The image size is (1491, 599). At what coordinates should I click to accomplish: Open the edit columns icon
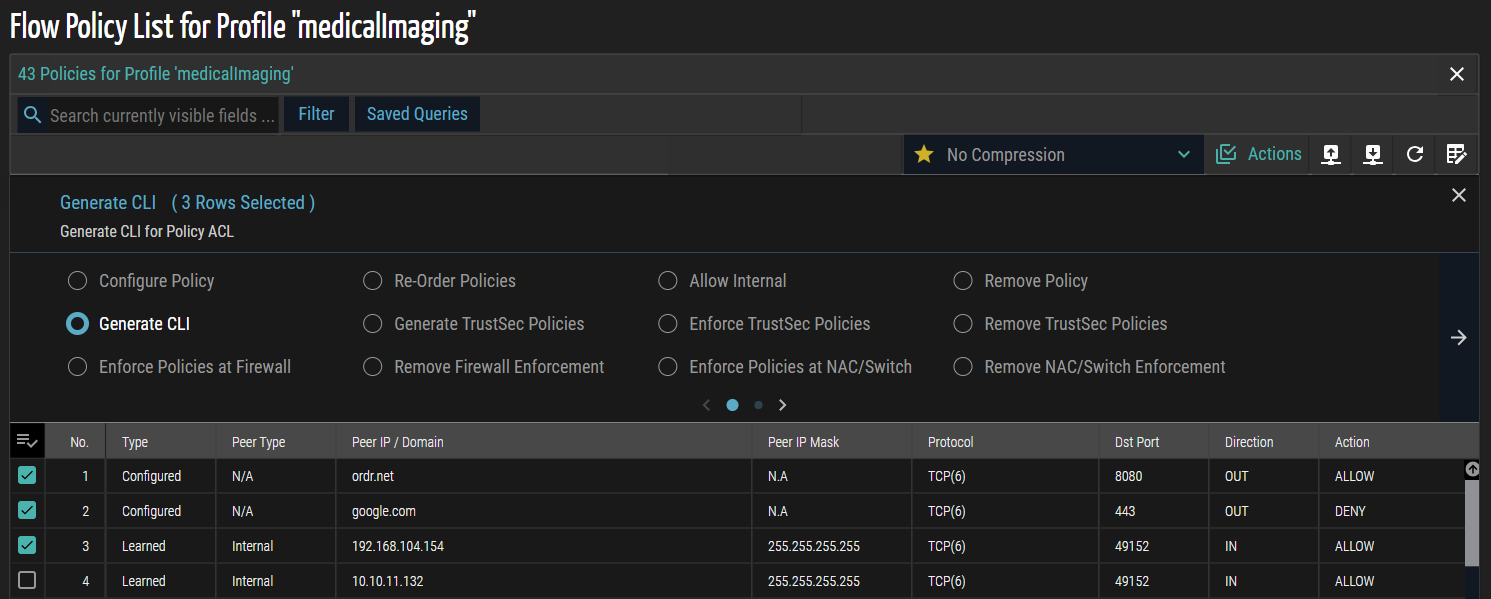tap(1456, 154)
